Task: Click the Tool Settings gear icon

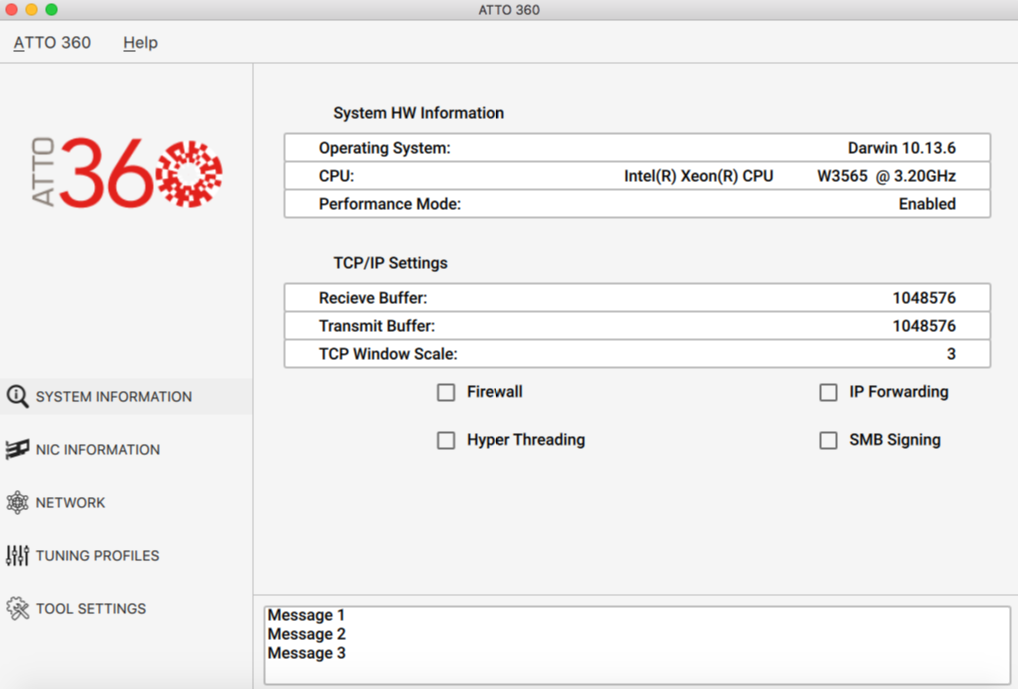Action: [18, 609]
